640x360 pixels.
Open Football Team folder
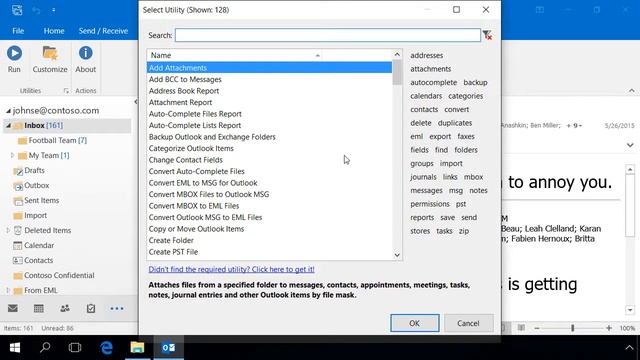click(58, 140)
